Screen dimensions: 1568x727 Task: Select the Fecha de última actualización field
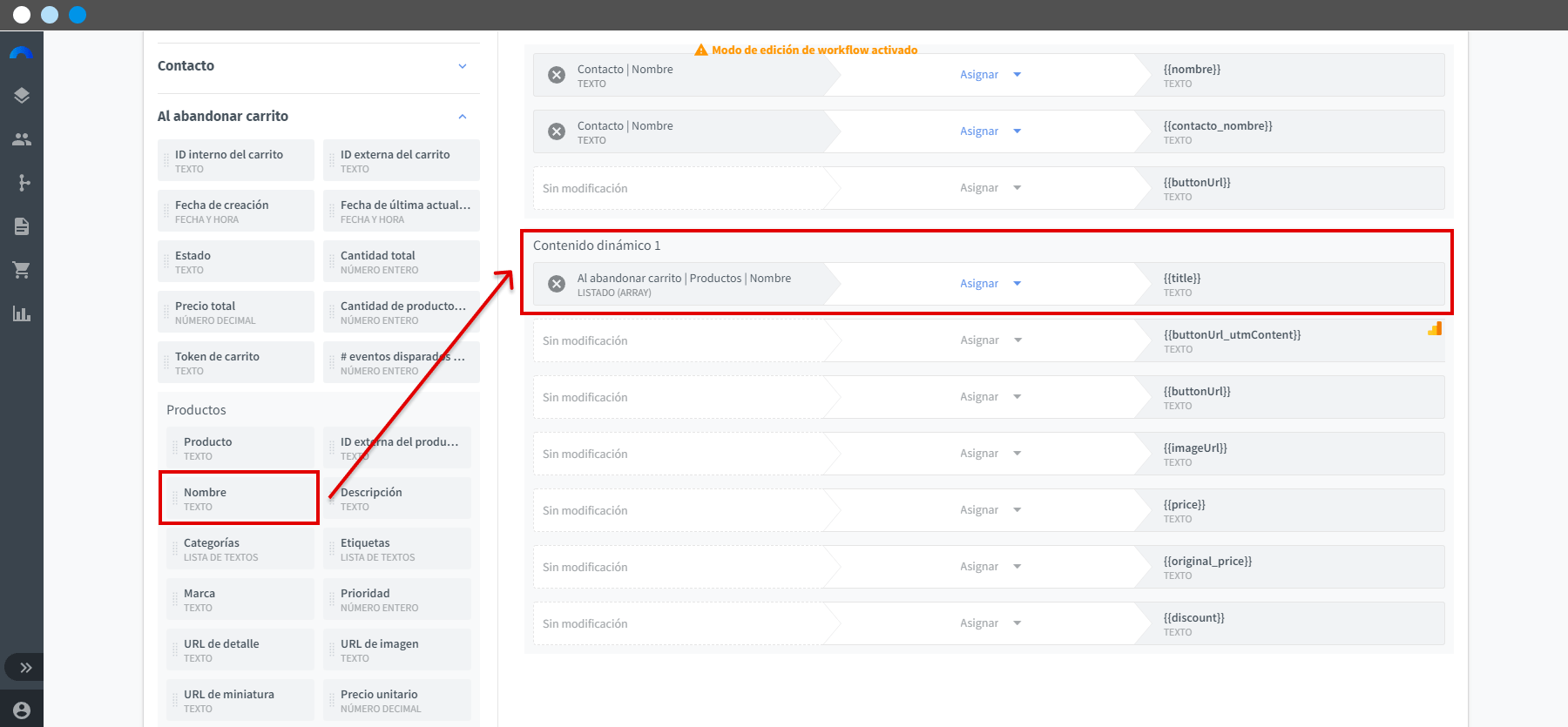pyautogui.click(x=402, y=211)
